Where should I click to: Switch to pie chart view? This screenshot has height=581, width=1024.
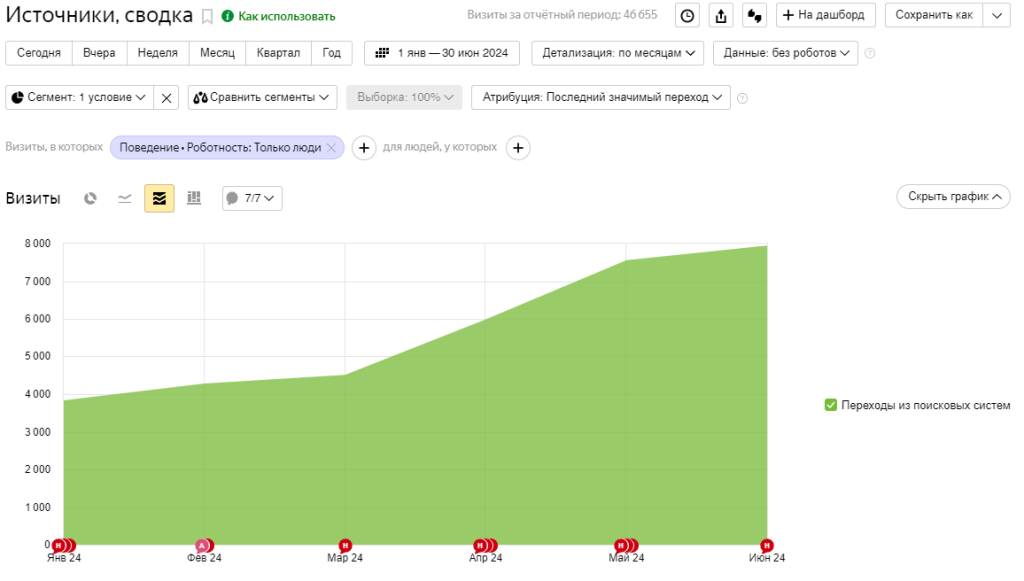pyautogui.click(x=90, y=198)
